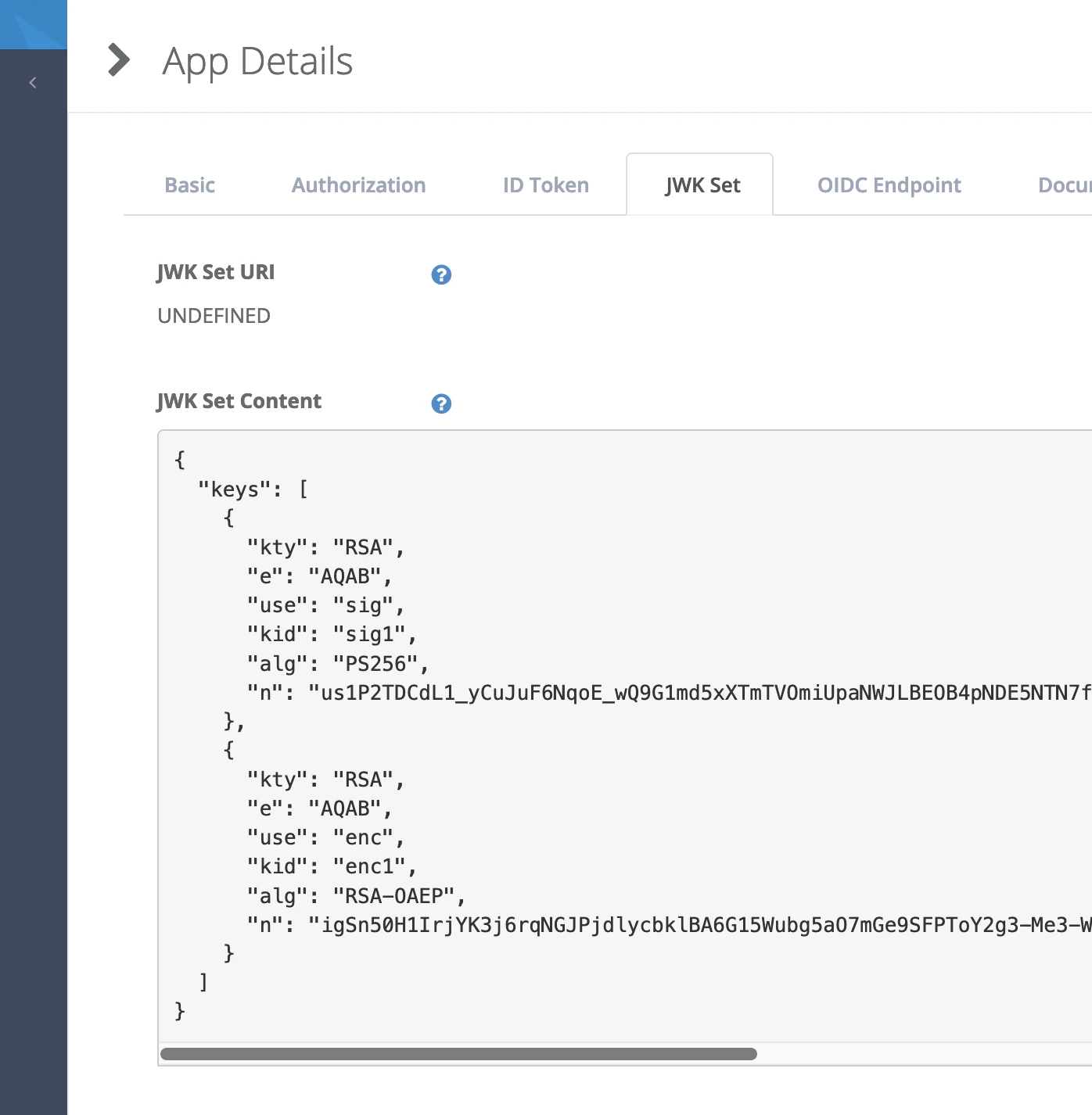Collapse the sidebar with the left arrow
The height and width of the screenshot is (1115, 1092).
[33, 82]
